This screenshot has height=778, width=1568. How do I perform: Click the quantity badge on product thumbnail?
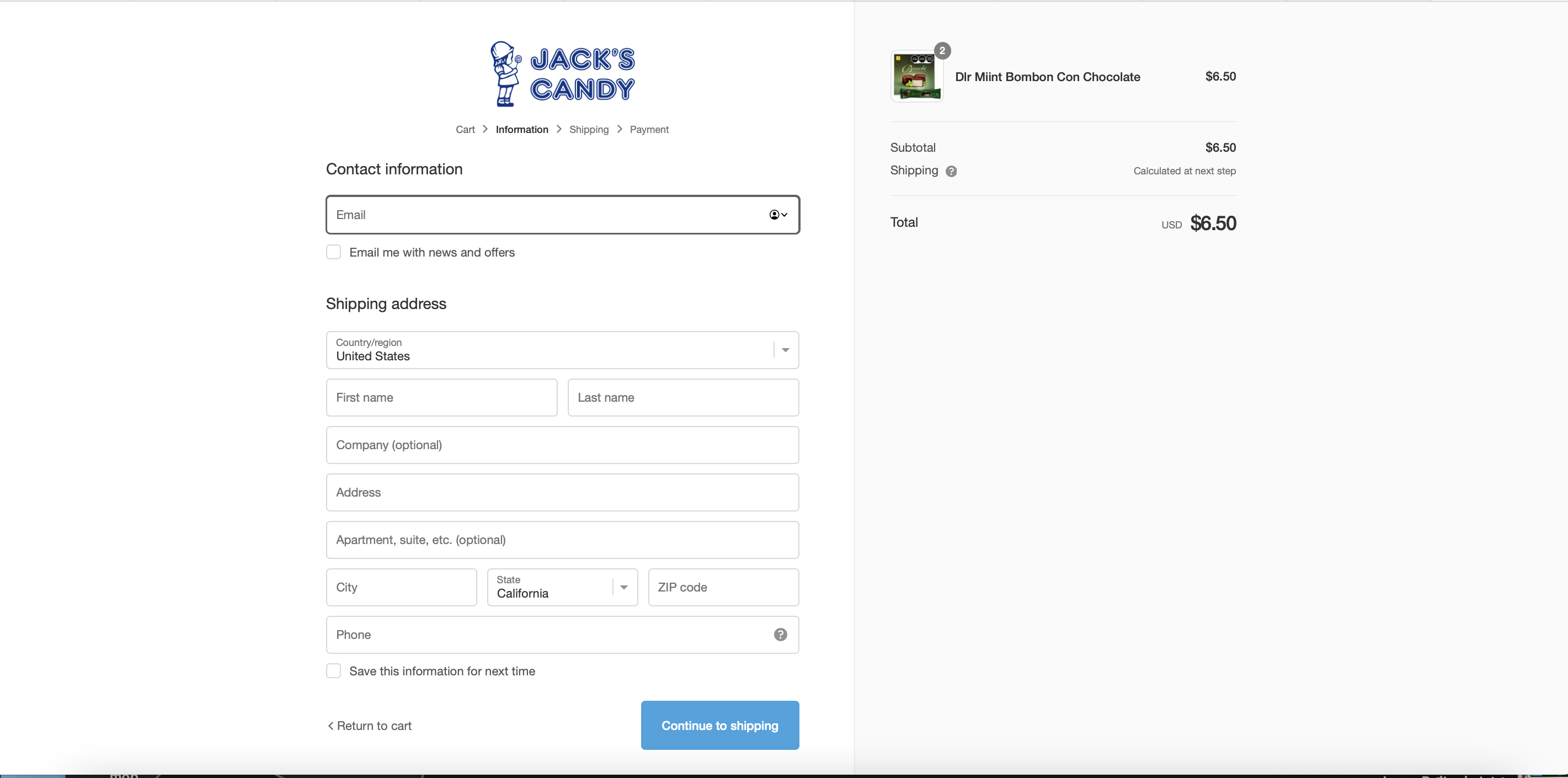(x=942, y=51)
